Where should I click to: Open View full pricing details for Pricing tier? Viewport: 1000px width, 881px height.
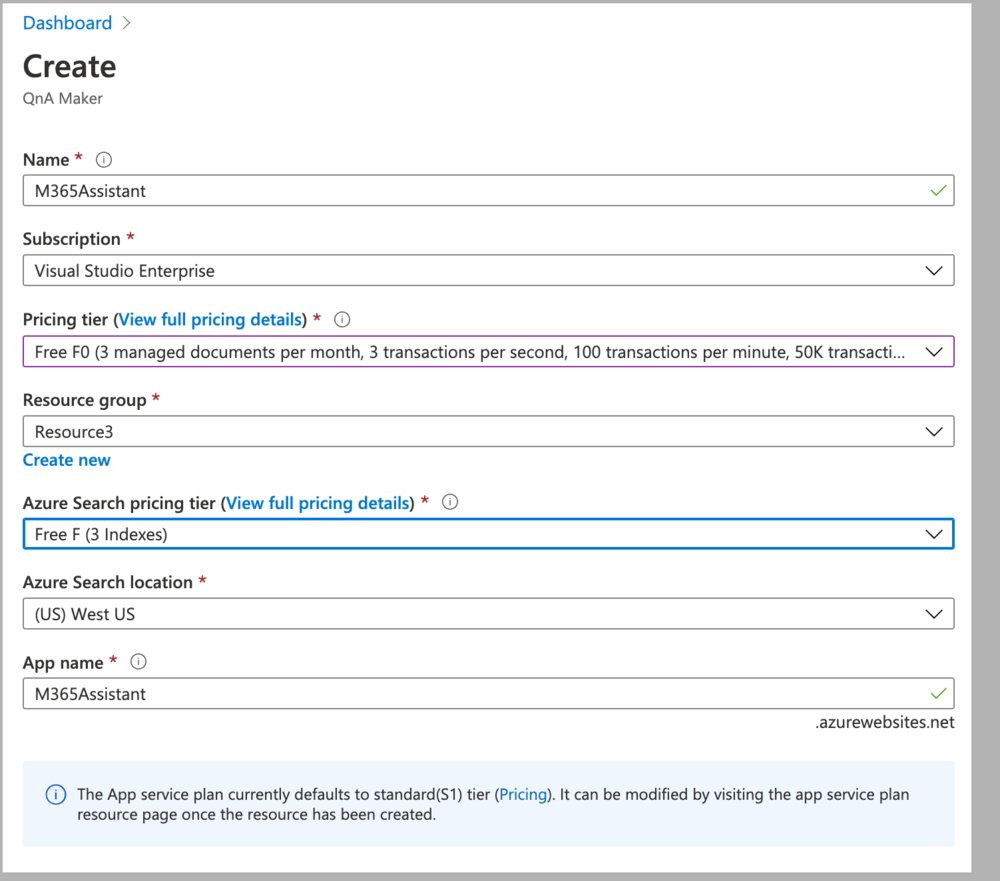pyautogui.click(x=211, y=320)
